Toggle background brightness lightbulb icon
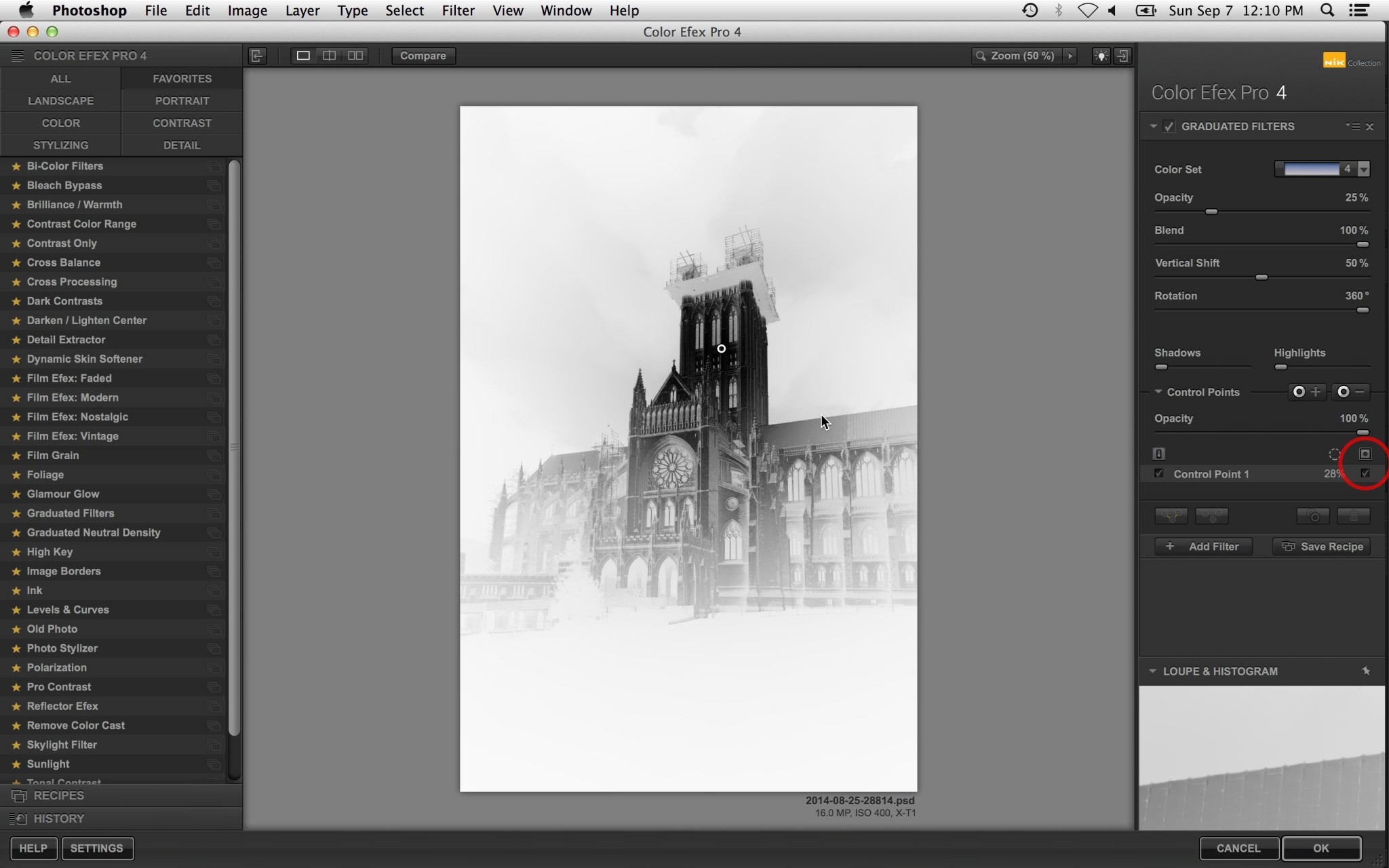Viewport: 1389px width, 868px height. coord(1101,56)
